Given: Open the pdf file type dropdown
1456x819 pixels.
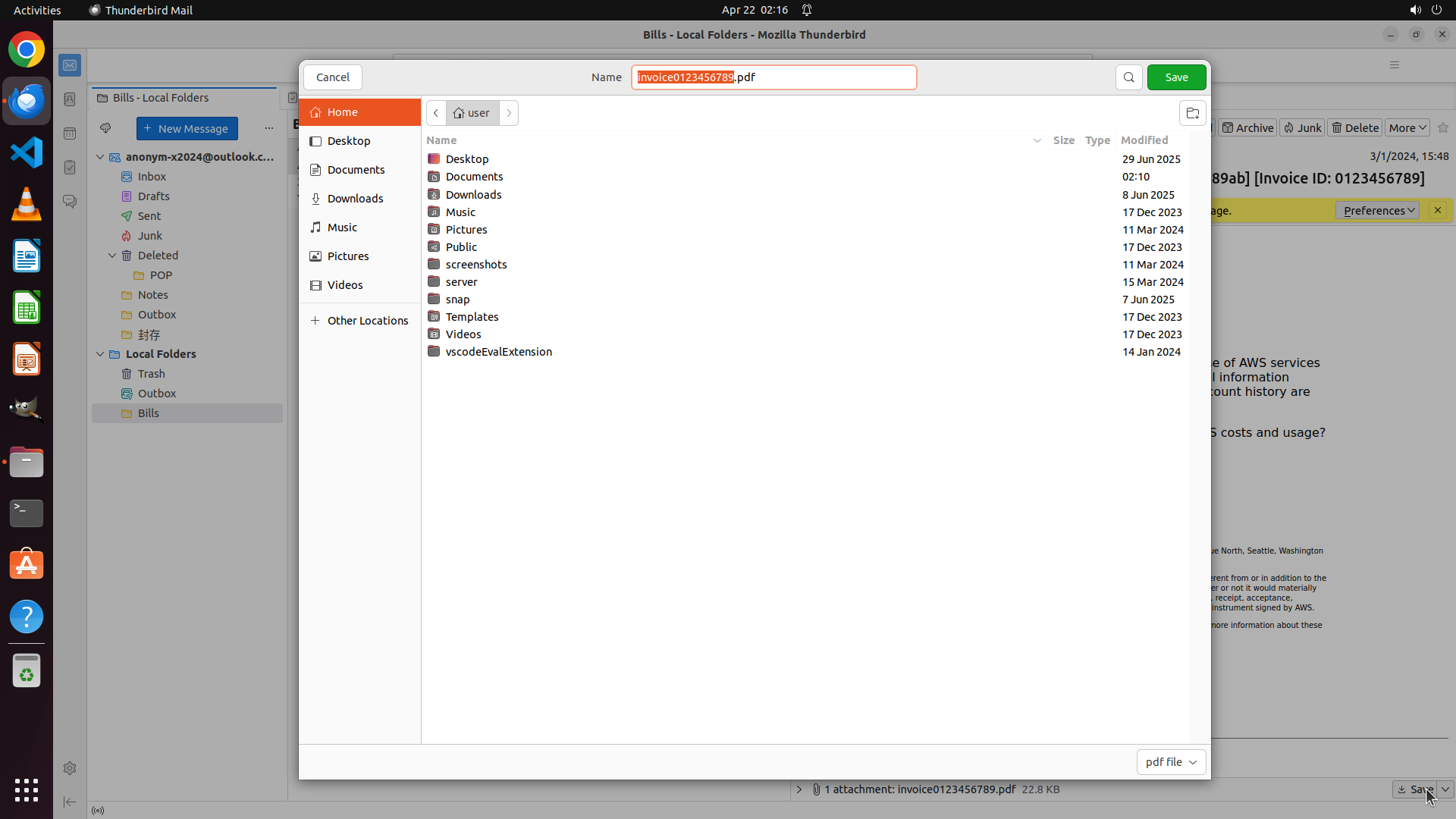Looking at the screenshot, I should pyautogui.click(x=1170, y=762).
